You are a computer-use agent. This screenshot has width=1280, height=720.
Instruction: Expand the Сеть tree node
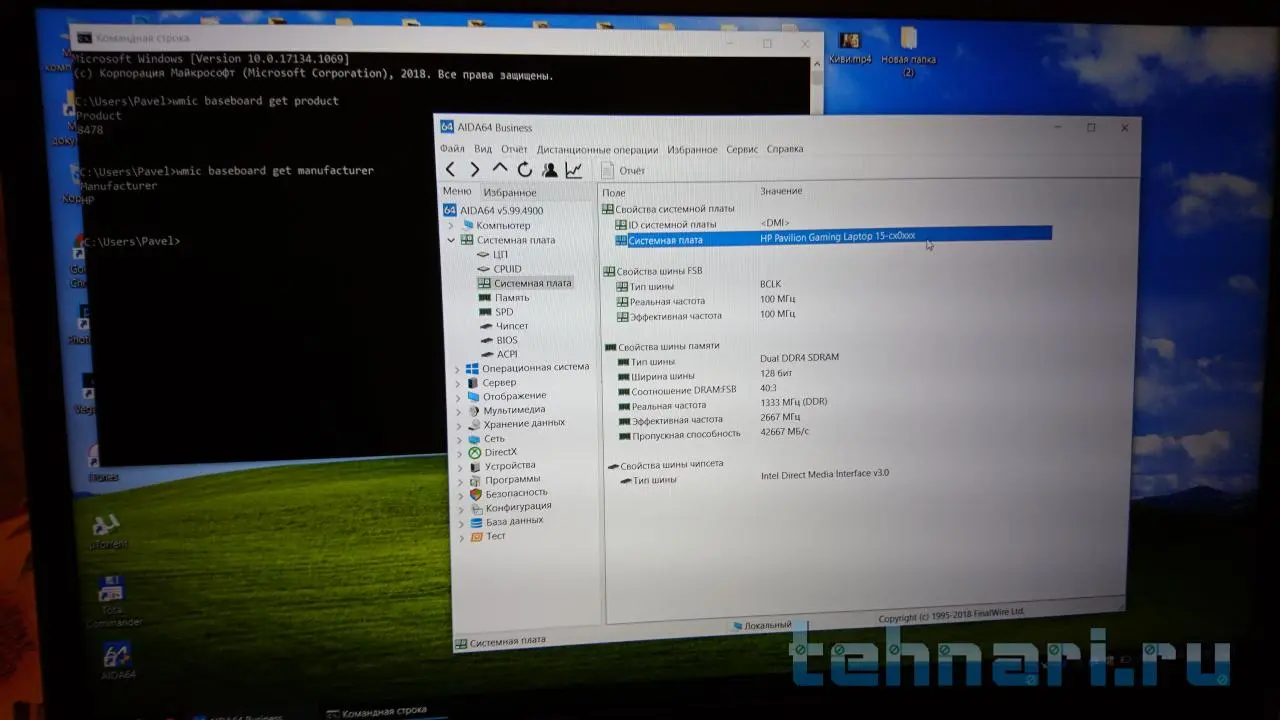tap(460, 439)
